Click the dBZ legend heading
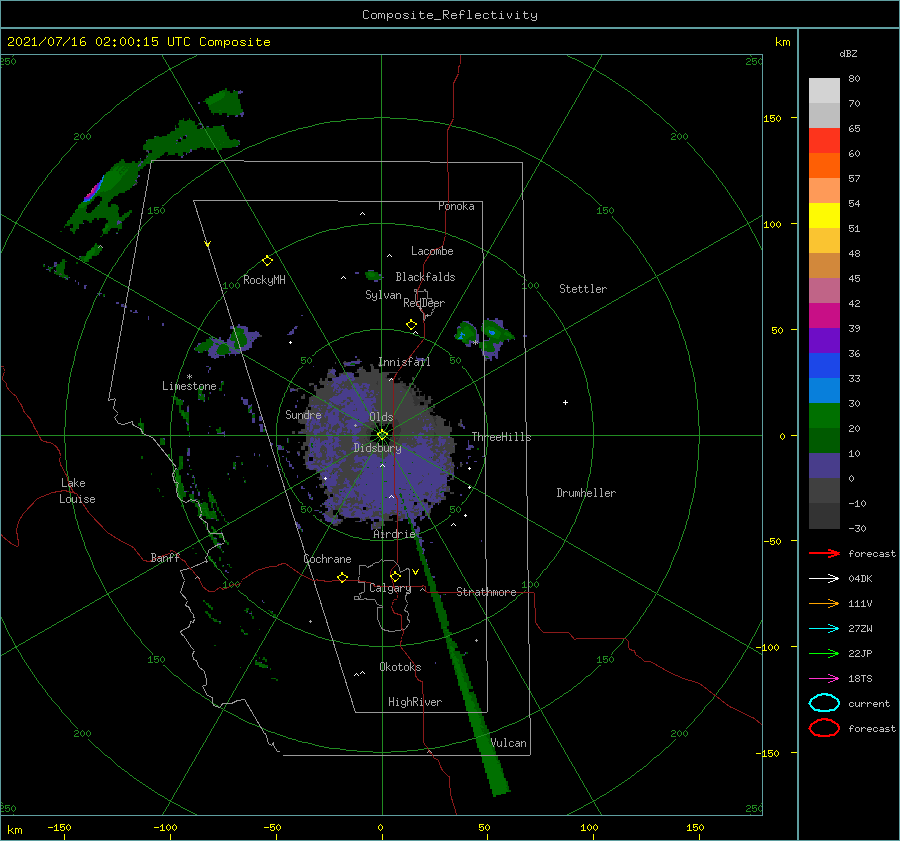Image resolution: width=900 pixels, height=841 pixels. point(848,53)
